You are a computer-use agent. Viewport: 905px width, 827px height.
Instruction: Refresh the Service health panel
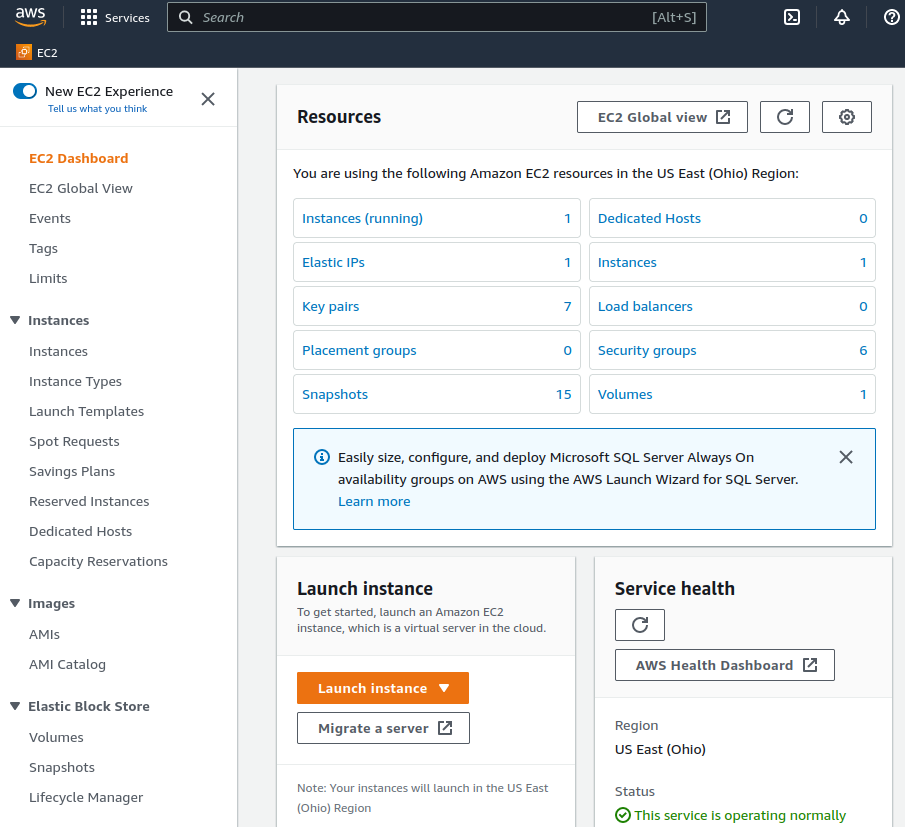point(640,625)
